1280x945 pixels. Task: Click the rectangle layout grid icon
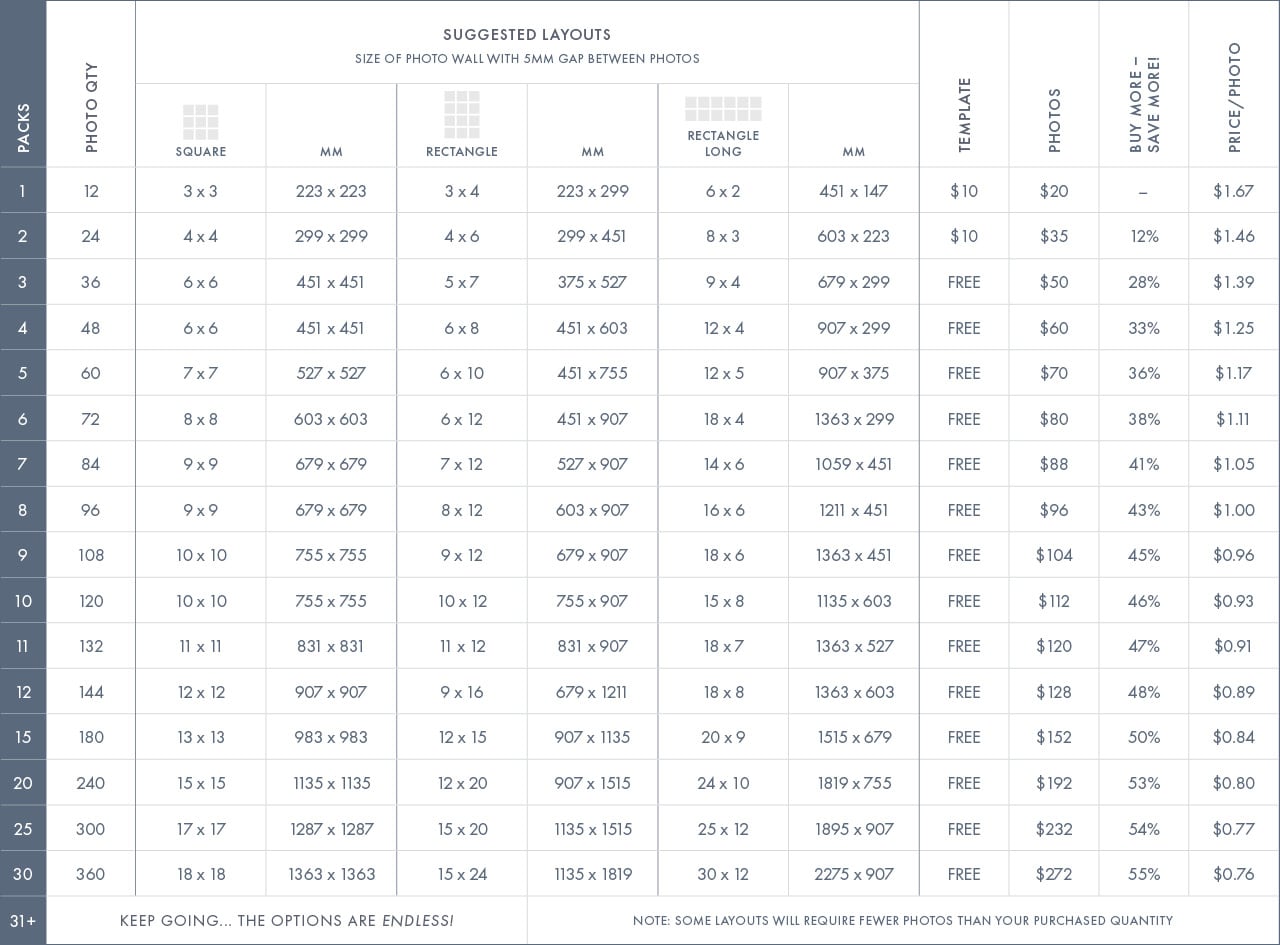[462, 114]
